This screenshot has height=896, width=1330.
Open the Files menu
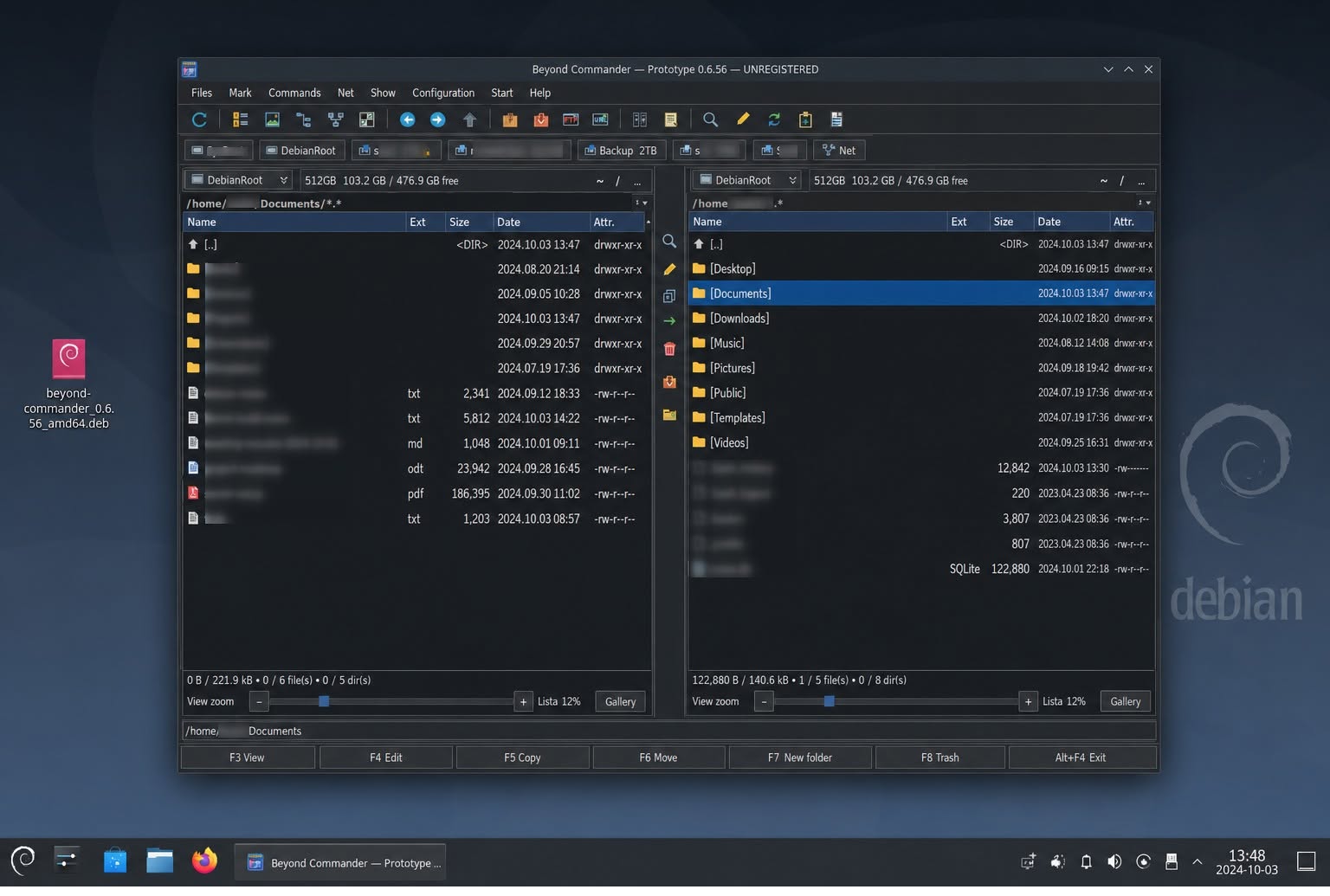point(202,93)
